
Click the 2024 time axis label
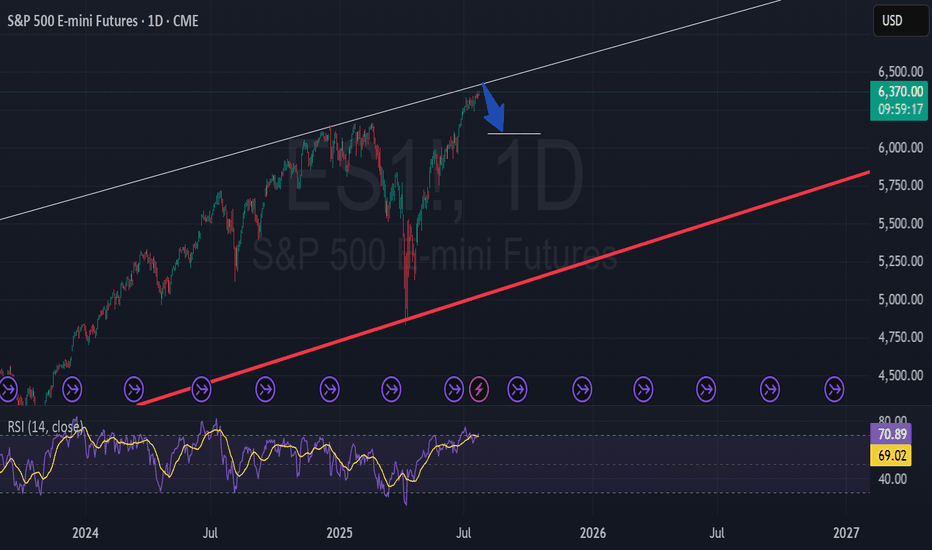[85, 533]
